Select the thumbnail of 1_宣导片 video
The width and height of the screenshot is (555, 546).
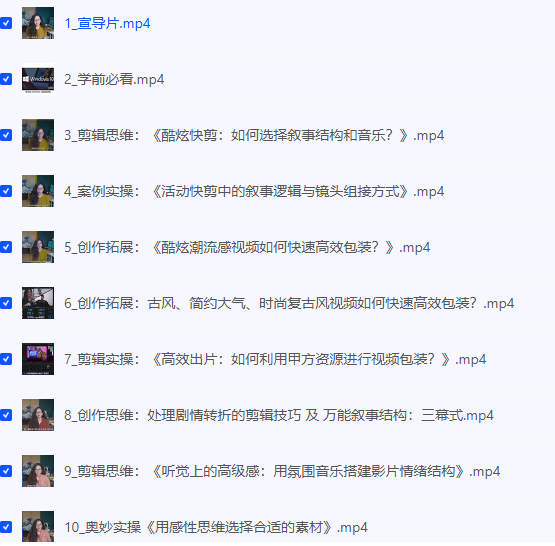(38, 23)
